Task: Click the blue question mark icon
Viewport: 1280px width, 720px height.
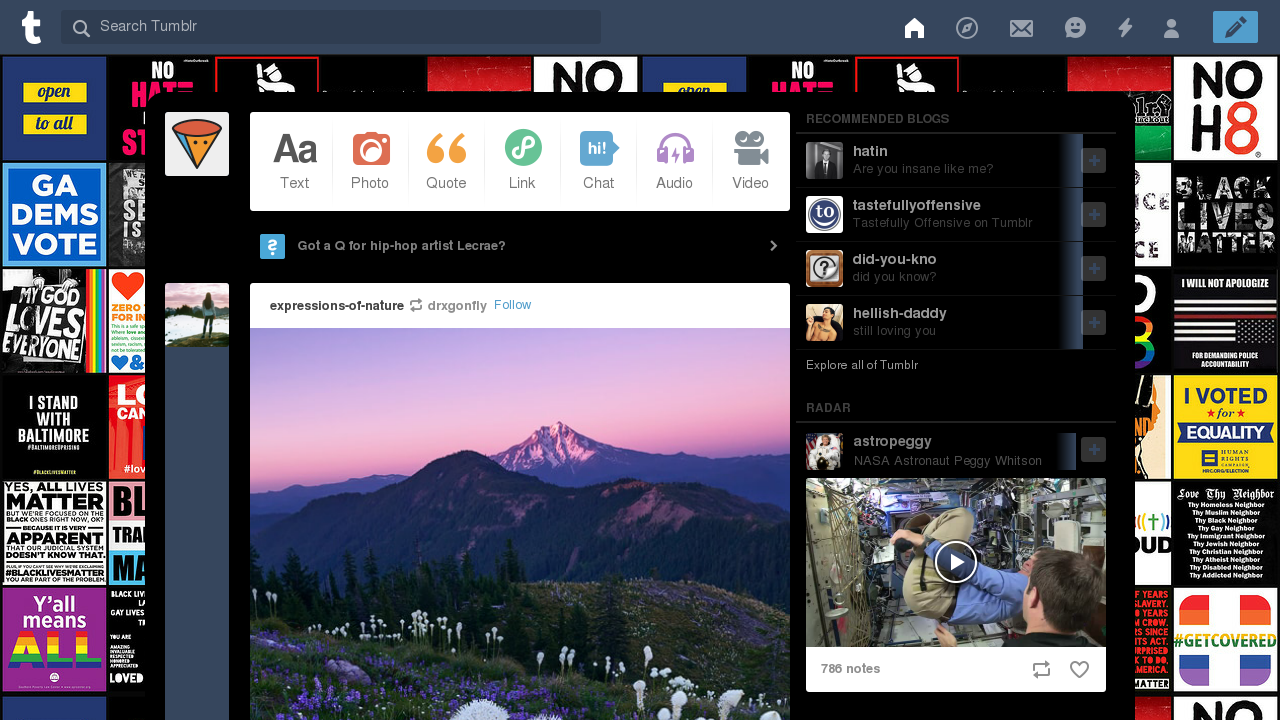Action: click(x=272, y=246)
